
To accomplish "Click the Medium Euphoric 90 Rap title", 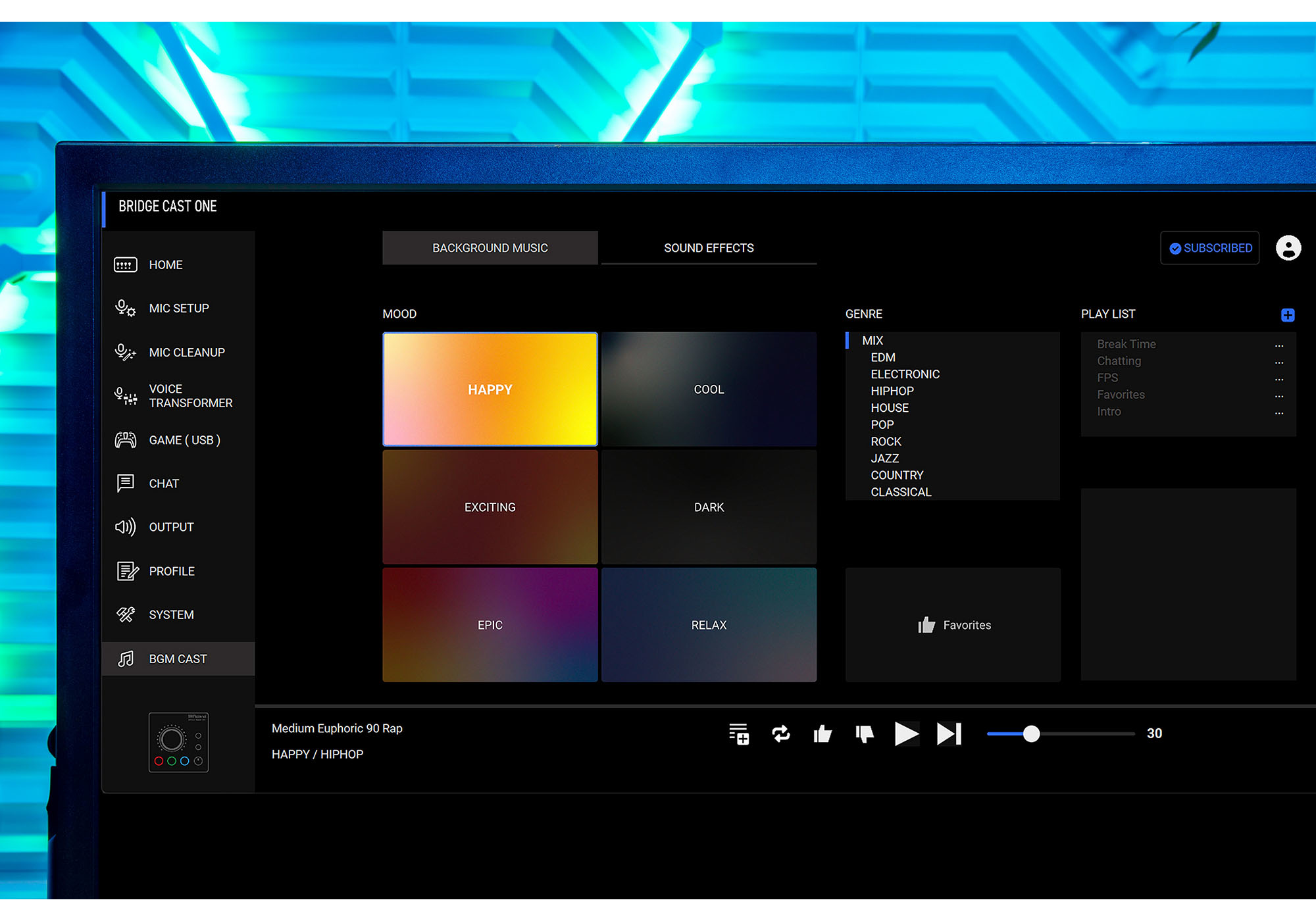I will tap(337, 728).
